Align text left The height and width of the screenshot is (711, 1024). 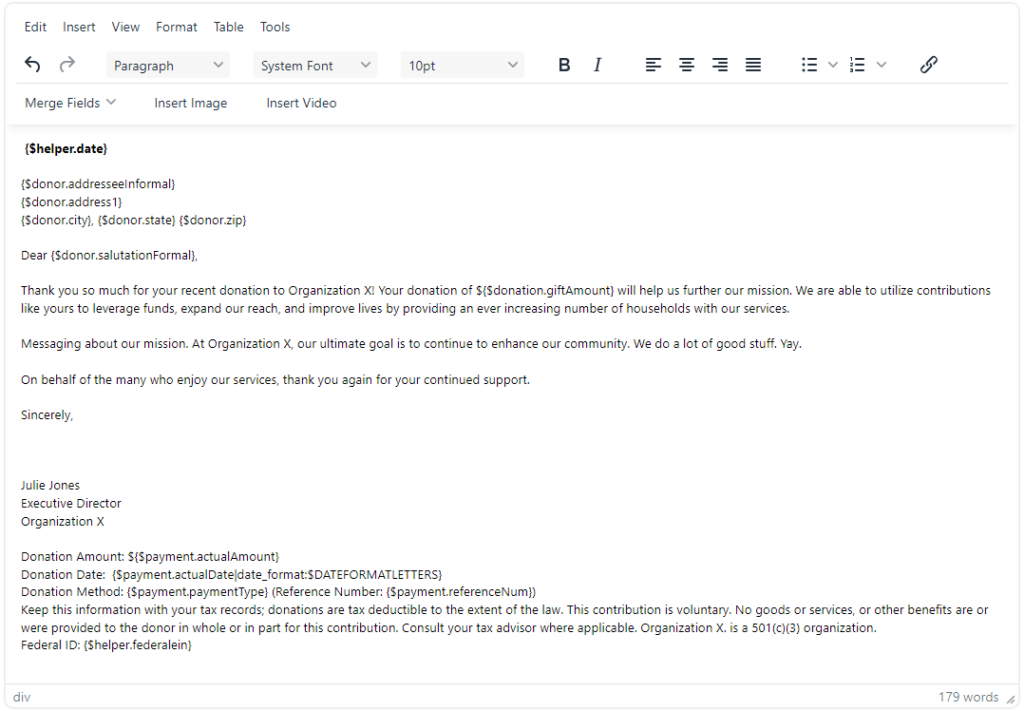653,65
